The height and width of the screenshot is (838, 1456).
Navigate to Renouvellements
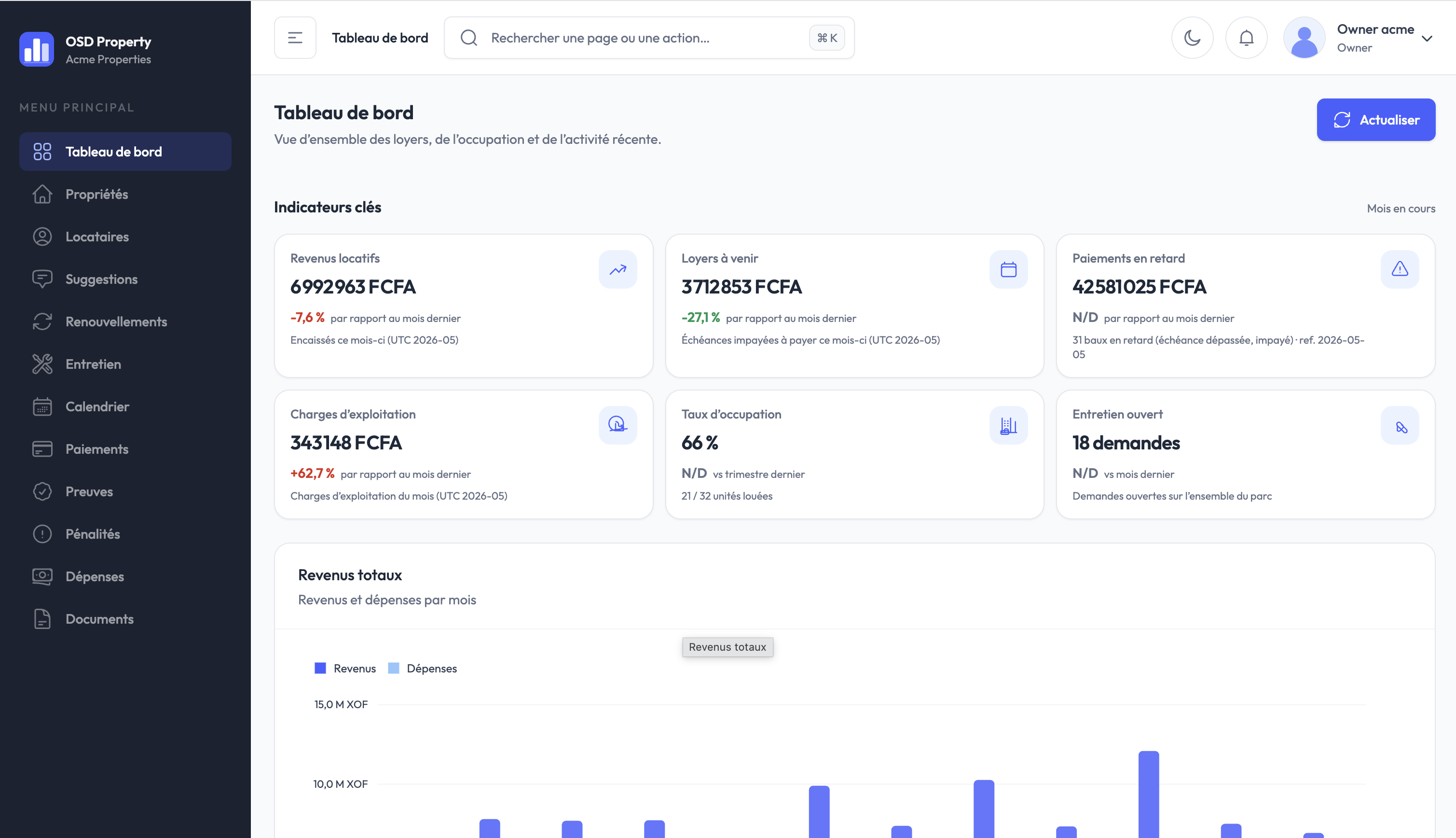pyautogui.click(x=125, y=321)
